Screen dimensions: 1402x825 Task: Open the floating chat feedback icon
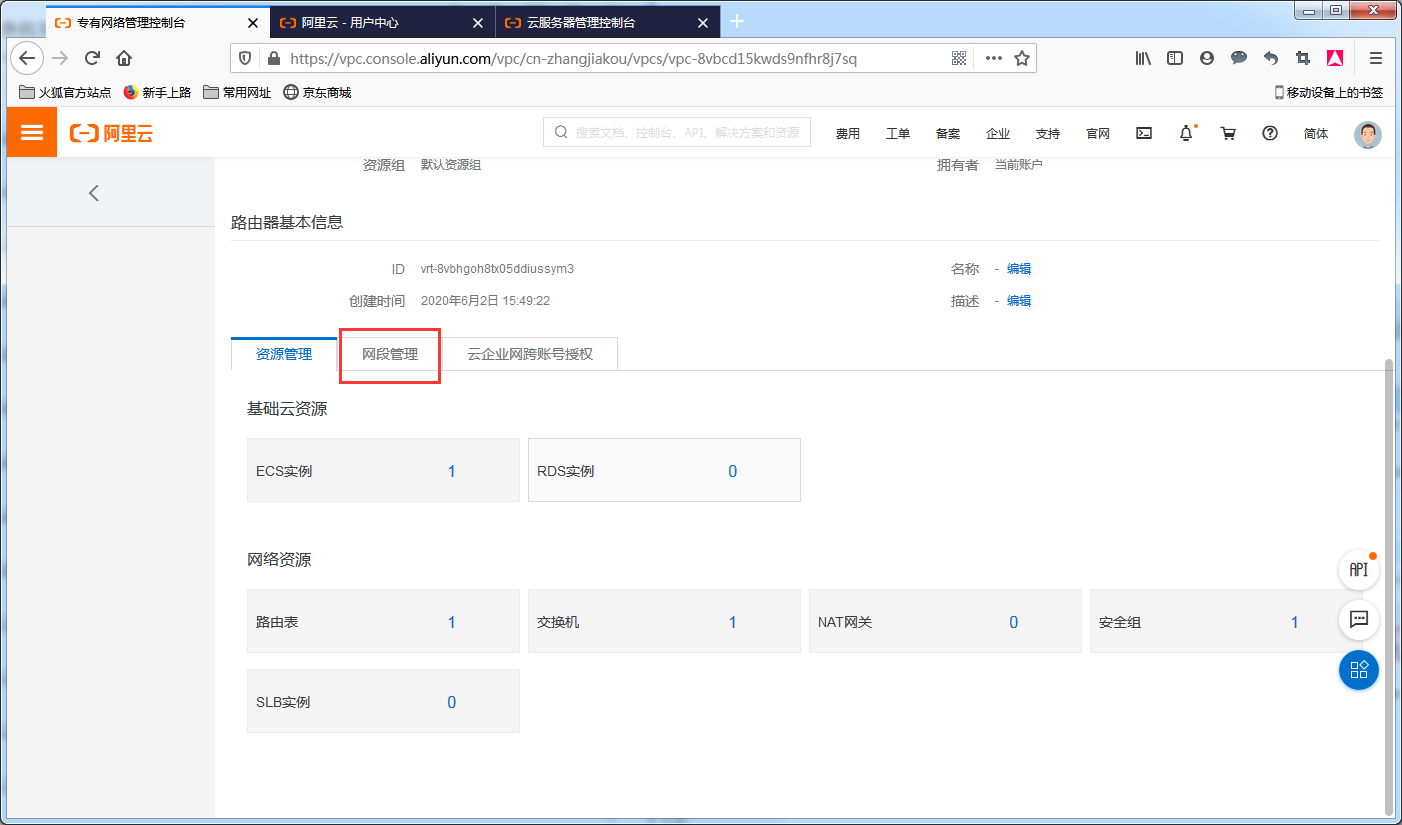coord(1358,620)
